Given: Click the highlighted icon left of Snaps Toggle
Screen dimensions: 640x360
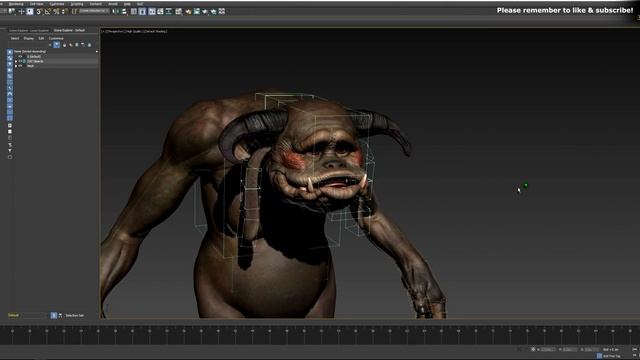Looking at the screenshot, I should tap(30, 11).
